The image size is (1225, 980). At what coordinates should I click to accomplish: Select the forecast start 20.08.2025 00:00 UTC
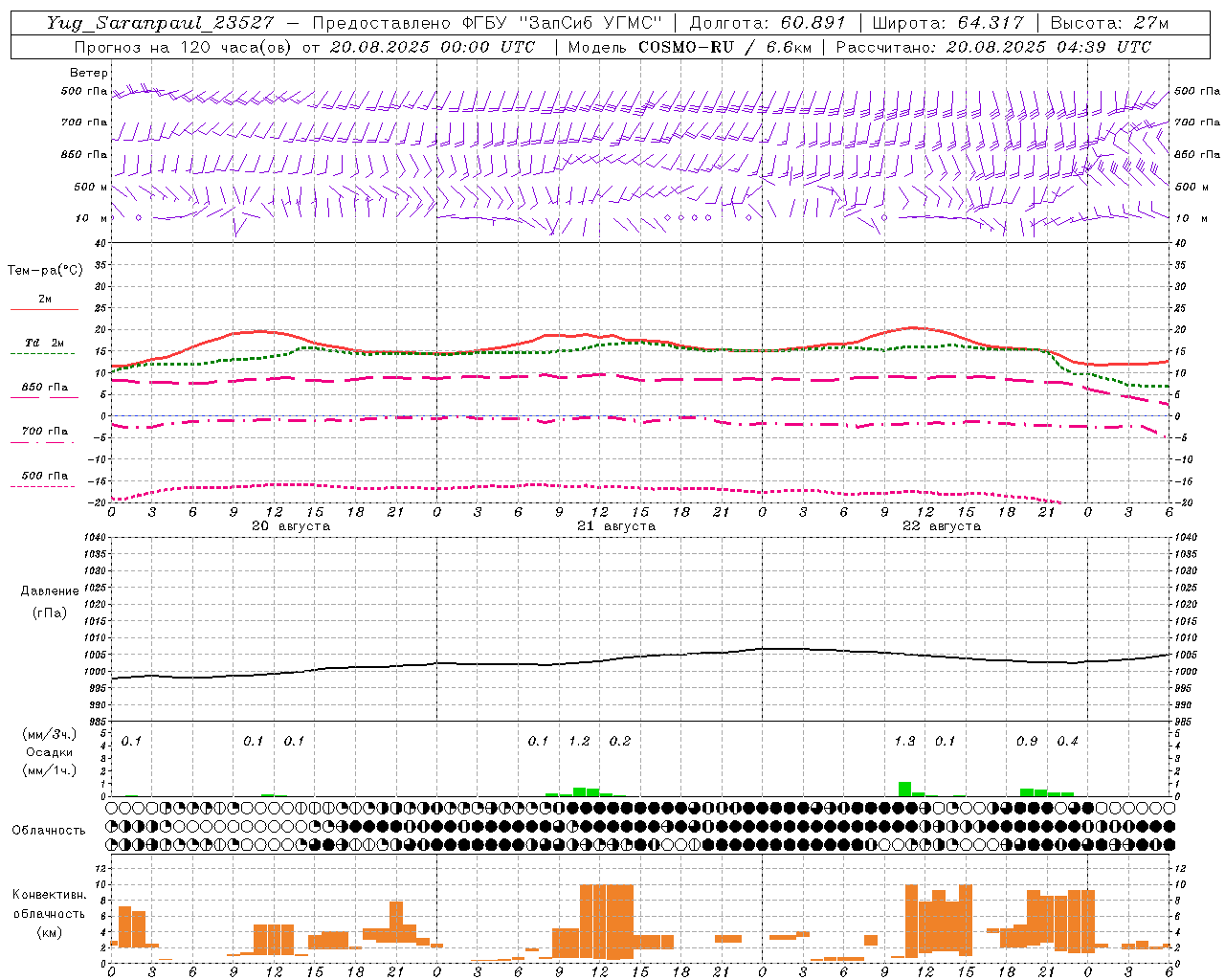[x=432, y=47]
